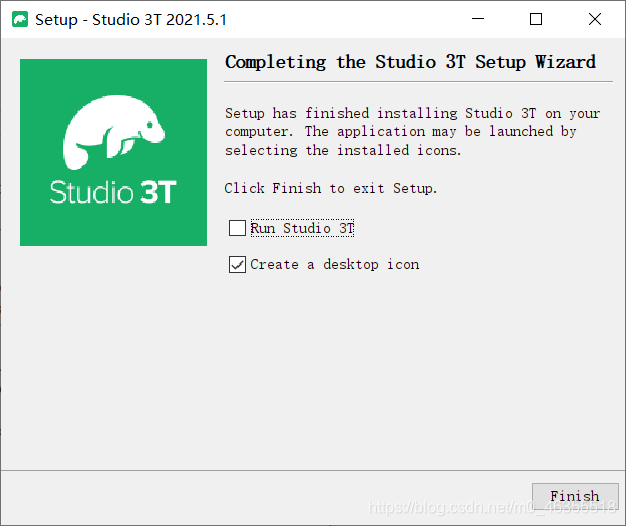
Task: Click the Studio 3T title bar icon
Action: 20,20
